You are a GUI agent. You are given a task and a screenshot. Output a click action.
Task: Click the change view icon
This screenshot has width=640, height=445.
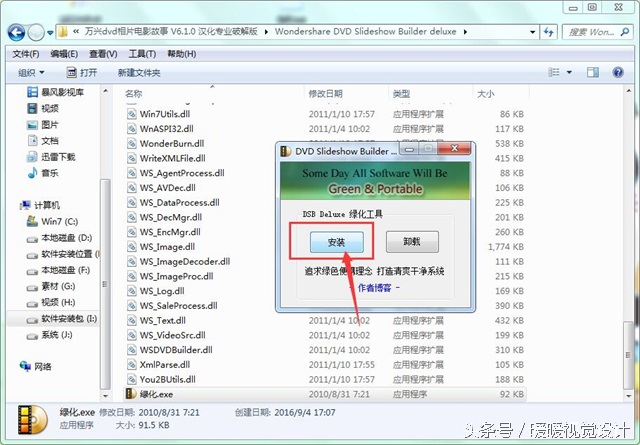[554, 72]
